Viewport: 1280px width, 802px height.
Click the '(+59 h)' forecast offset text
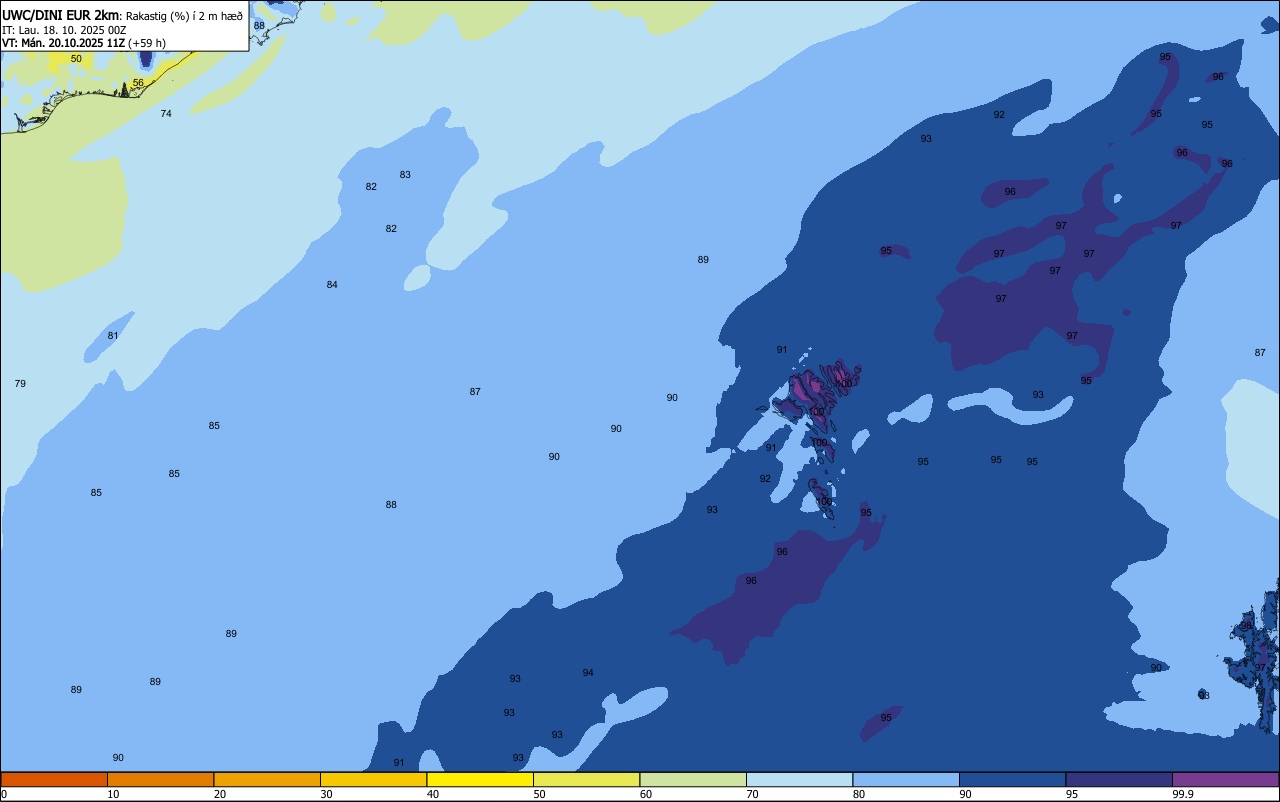point(147,43)
